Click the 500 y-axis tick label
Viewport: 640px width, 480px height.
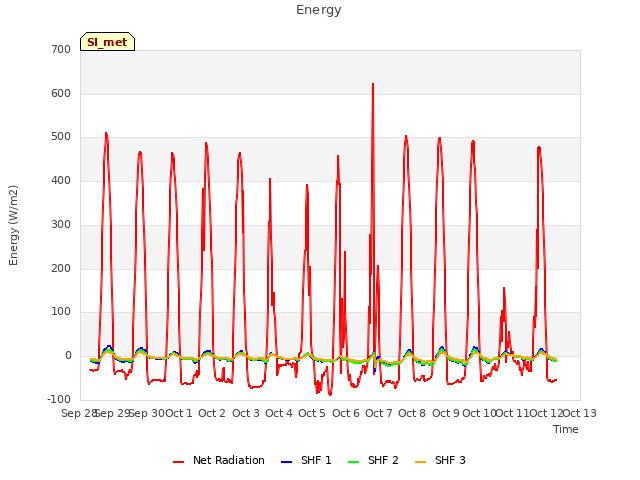61,137
